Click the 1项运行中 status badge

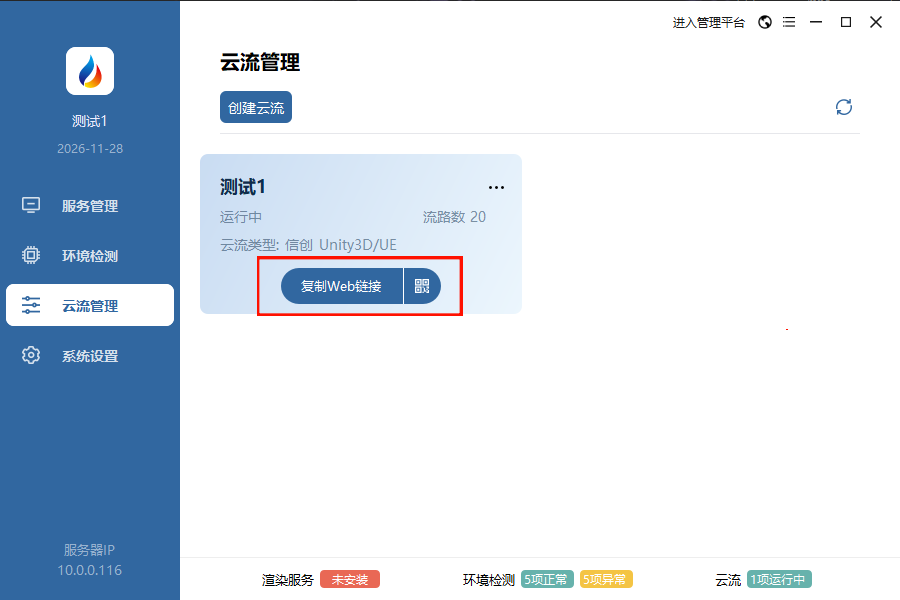pos(779,579)
